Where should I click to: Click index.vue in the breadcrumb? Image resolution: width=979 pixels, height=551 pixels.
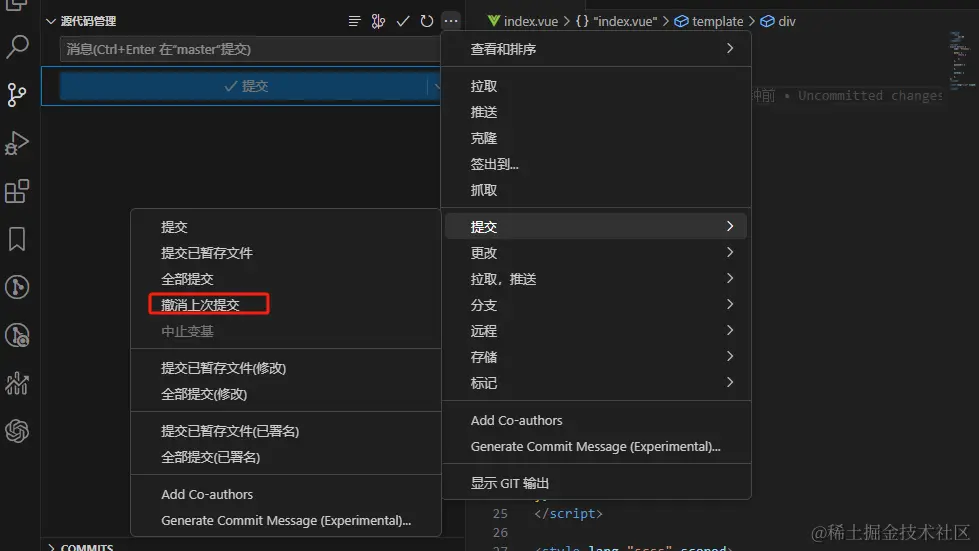[530, 21]
